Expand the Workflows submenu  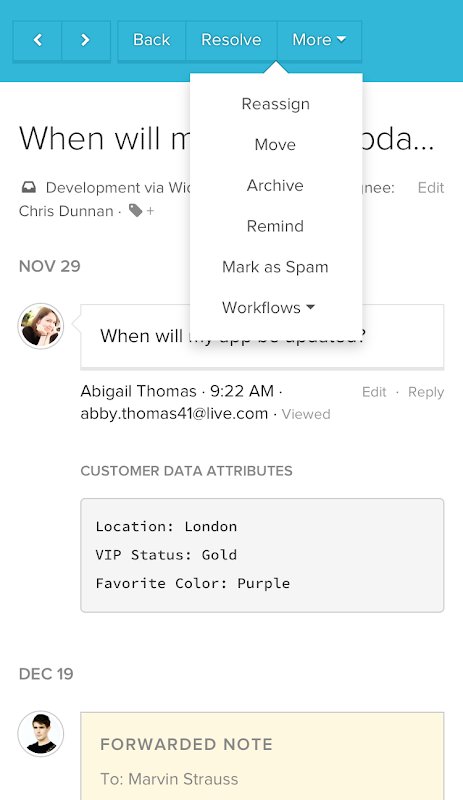(269, 308)
